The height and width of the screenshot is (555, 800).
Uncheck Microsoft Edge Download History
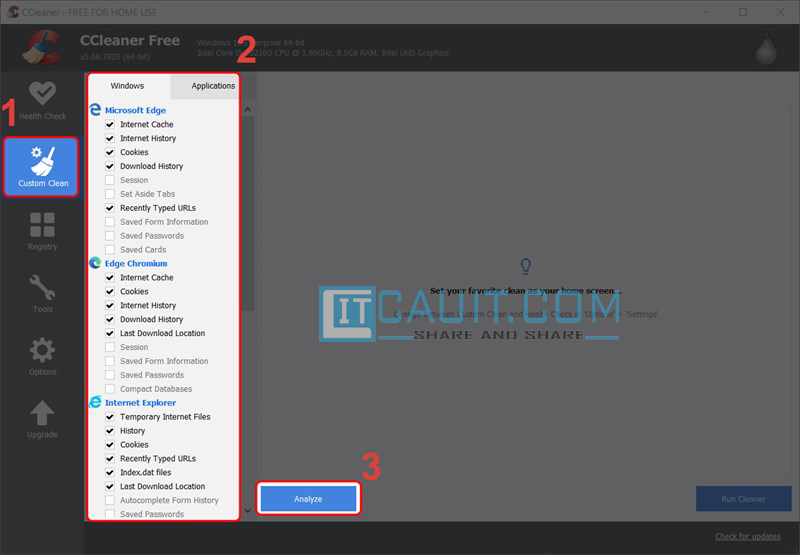[x=110, y=166]
